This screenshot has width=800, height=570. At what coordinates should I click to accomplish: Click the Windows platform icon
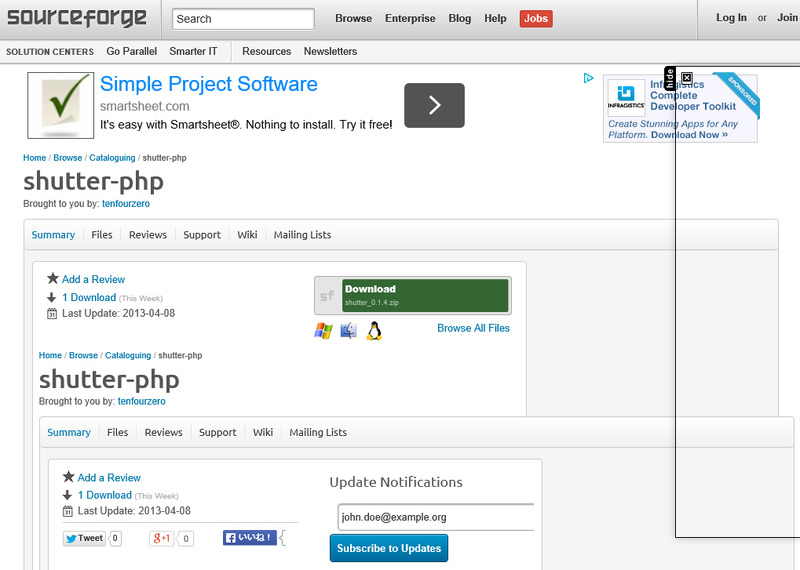click(x=323, y=331)
